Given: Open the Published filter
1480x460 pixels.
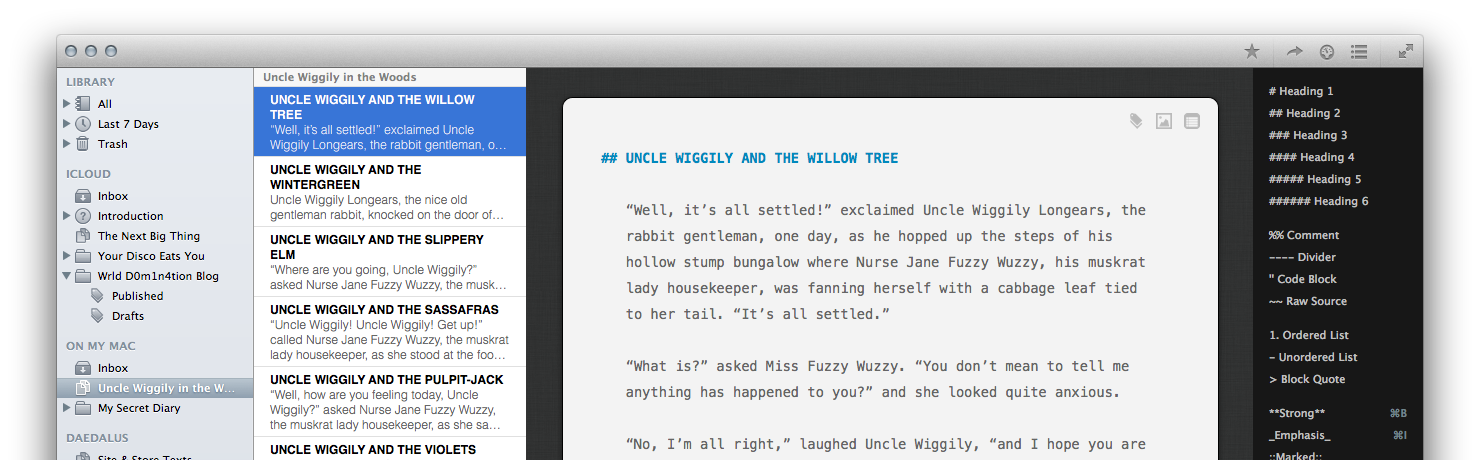Looking at the screenshot, I should click(155, 296).
